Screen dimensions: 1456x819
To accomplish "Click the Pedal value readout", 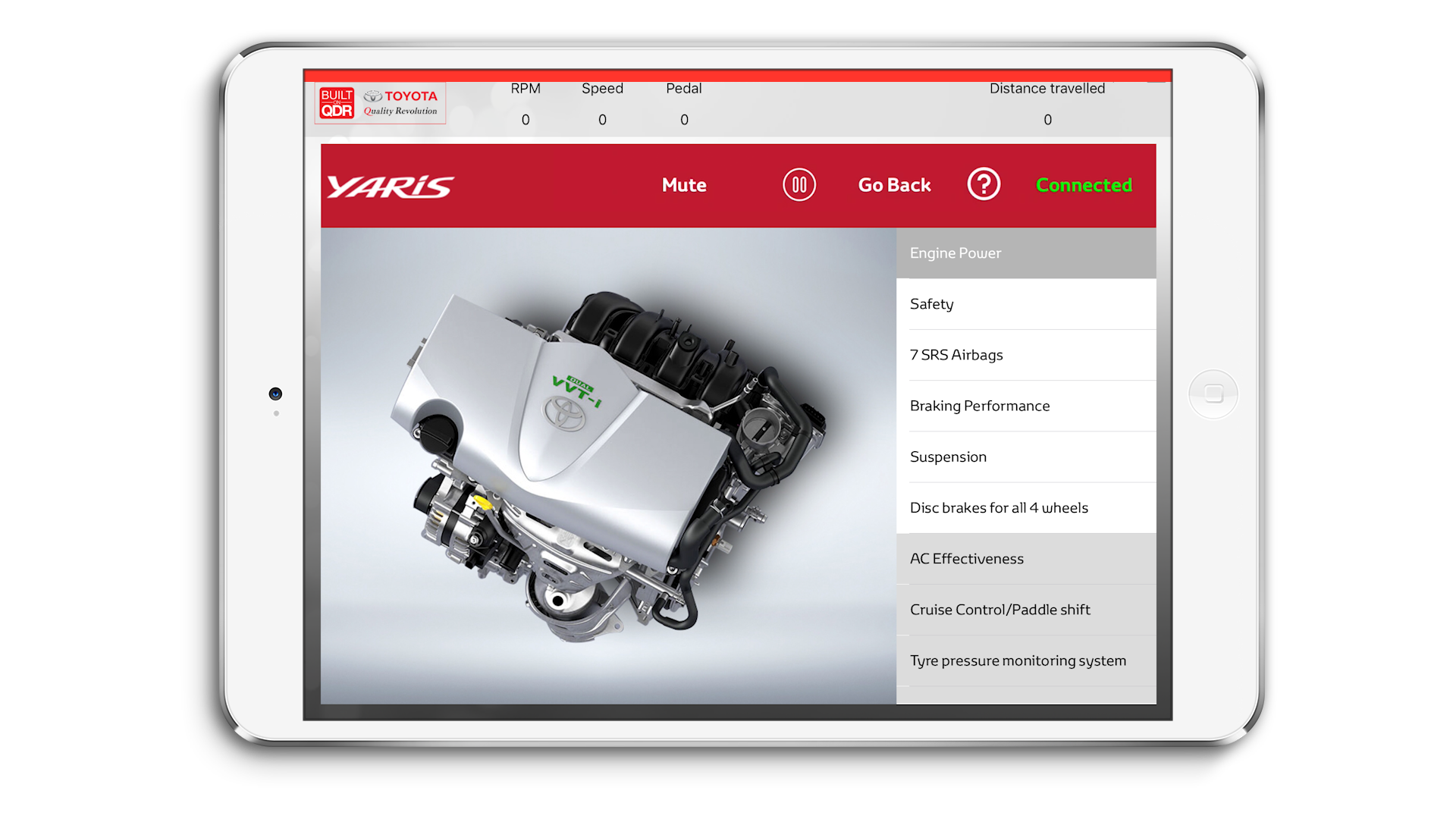I will click(x=683, y=119).
